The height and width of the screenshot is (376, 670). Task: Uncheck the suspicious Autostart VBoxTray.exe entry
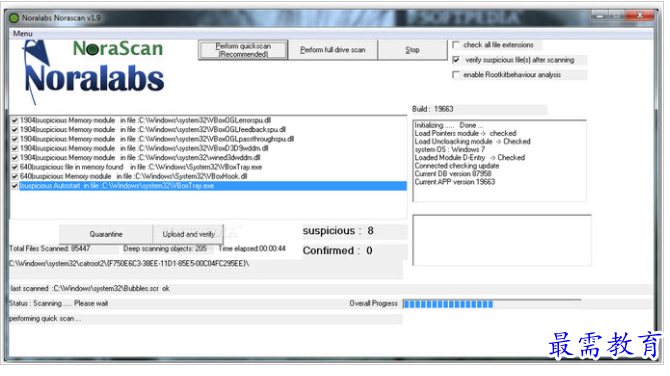(15, 186)
